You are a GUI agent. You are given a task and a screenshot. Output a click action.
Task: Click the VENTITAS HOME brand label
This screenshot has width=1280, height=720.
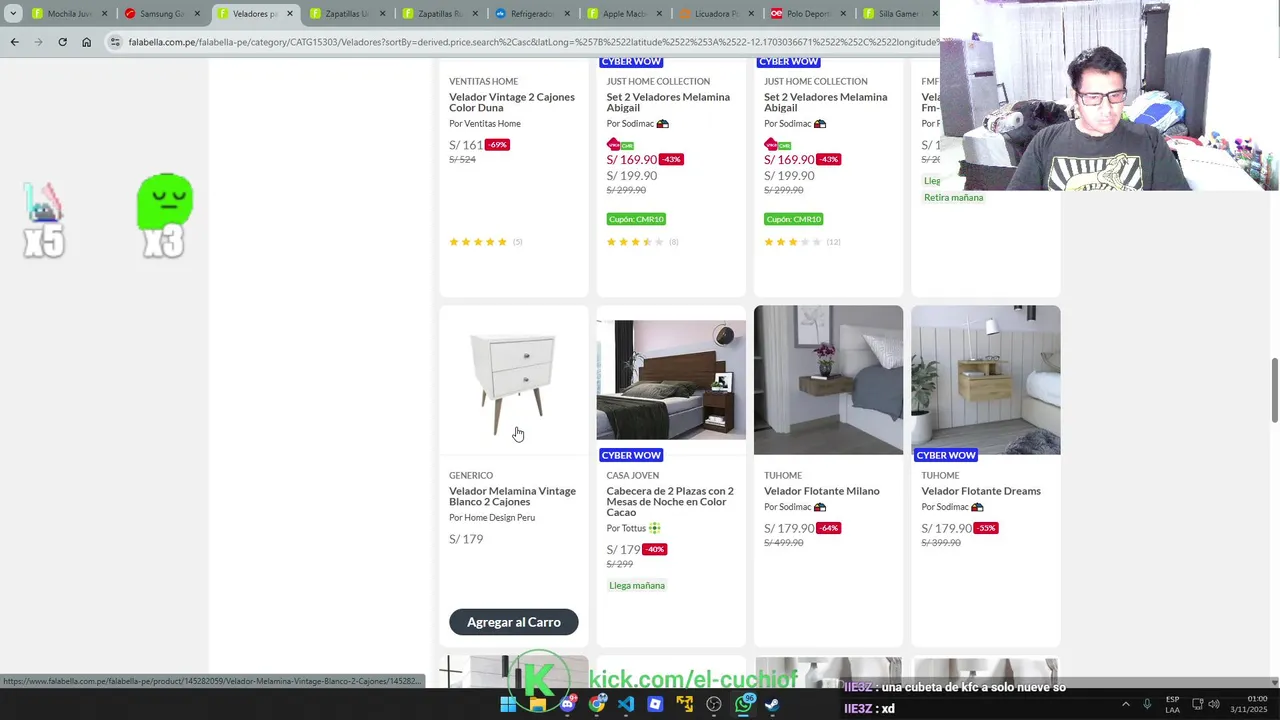coord(483,82)
